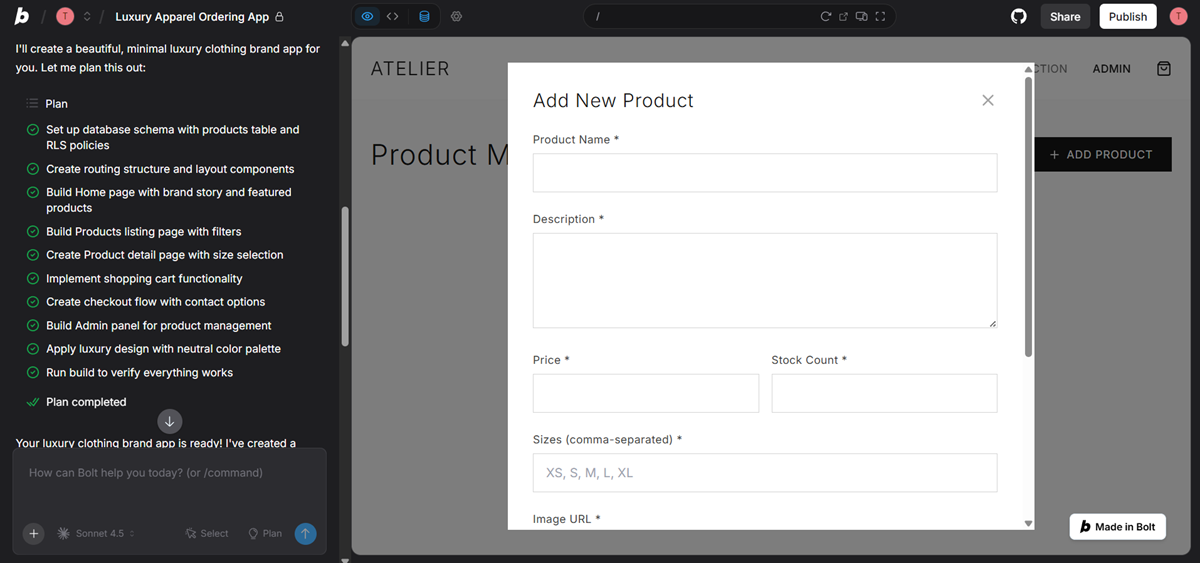Switch to the preview eye view
The height and width of the screenshot is (563, 1200).
(x=367, y=17)
